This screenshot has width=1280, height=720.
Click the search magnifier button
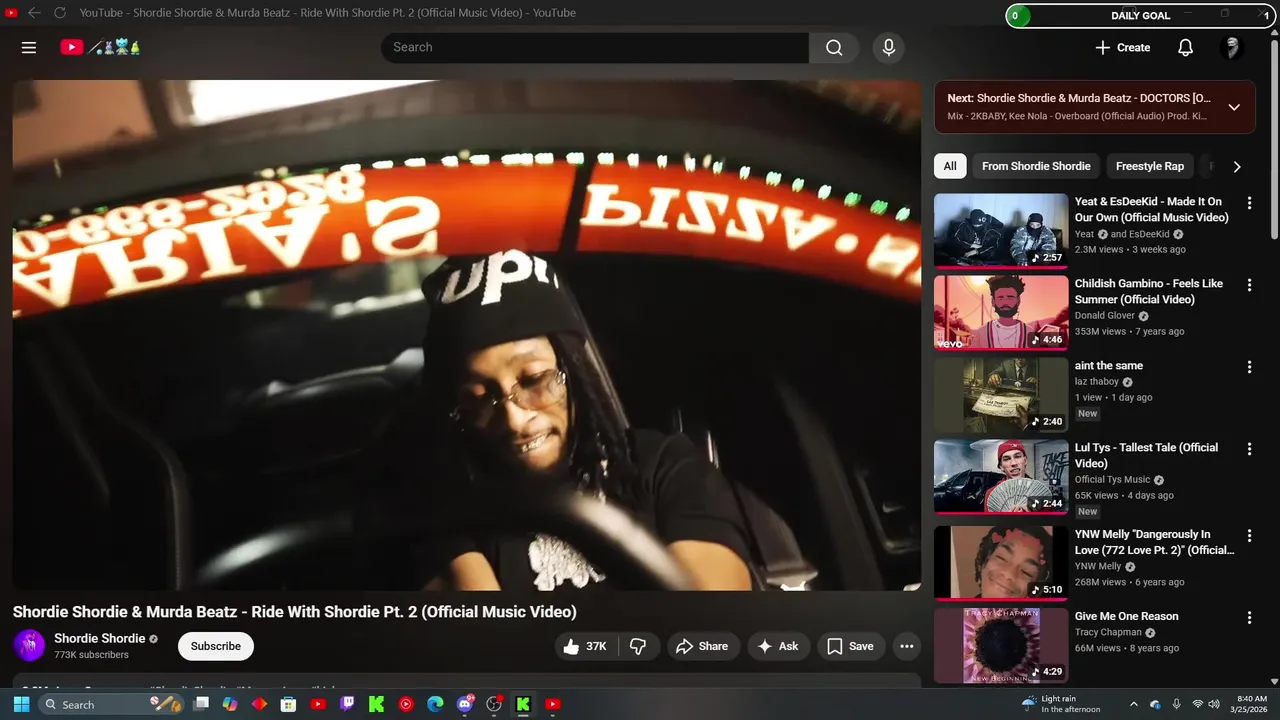834,47
